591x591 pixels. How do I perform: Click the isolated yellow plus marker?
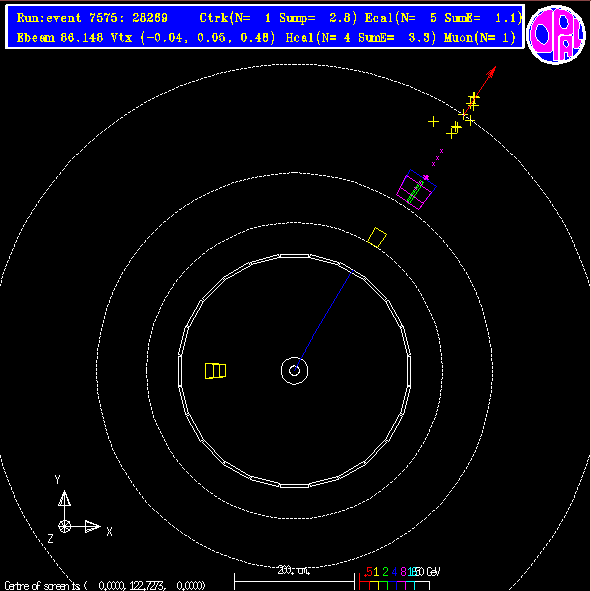tap(433, 121)
